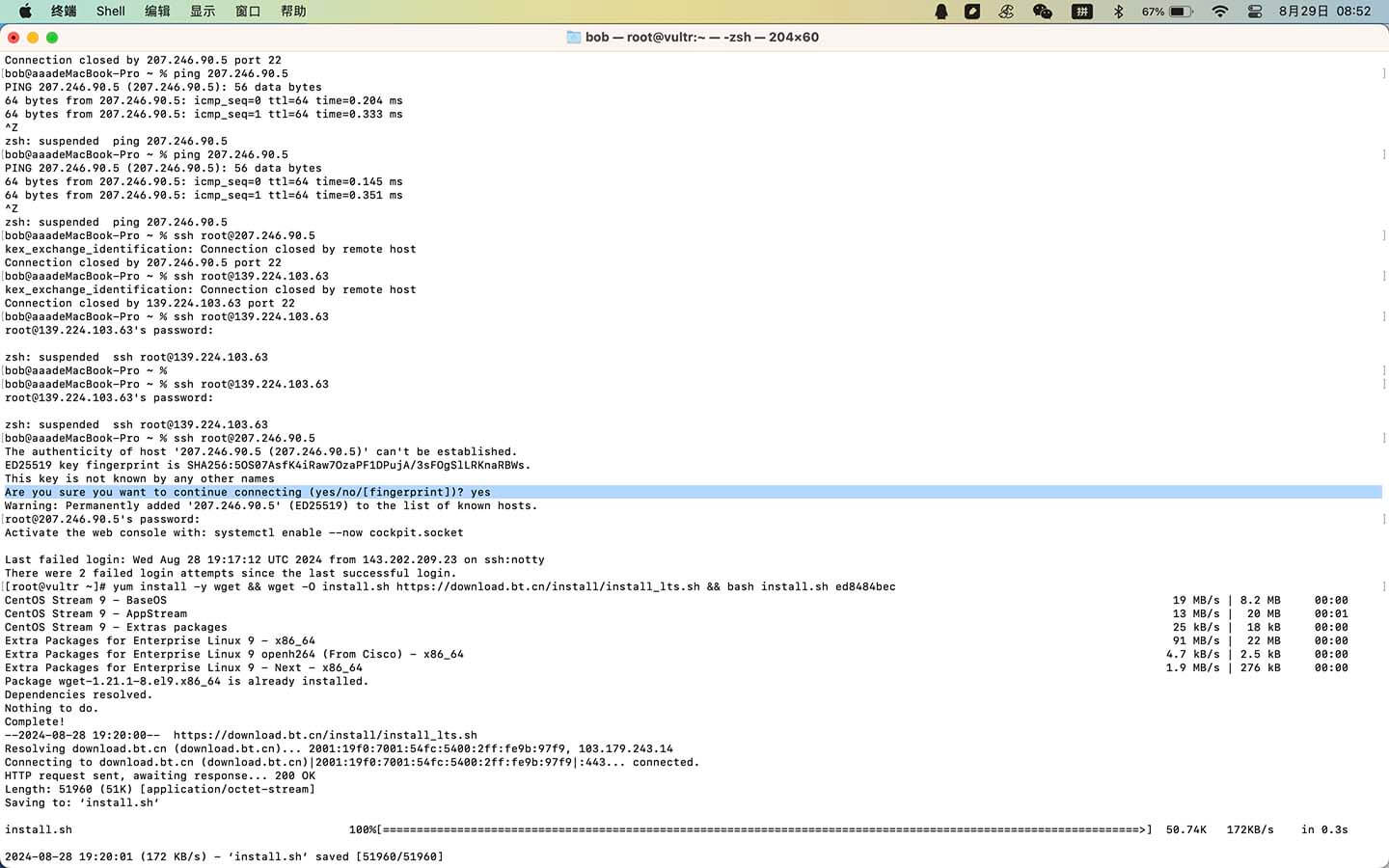The image size is (1389, 868).
Task: Click the topmost 'Connection closed by 207.246.90.5 port 22' line
Action: click(x=143, y=60)
